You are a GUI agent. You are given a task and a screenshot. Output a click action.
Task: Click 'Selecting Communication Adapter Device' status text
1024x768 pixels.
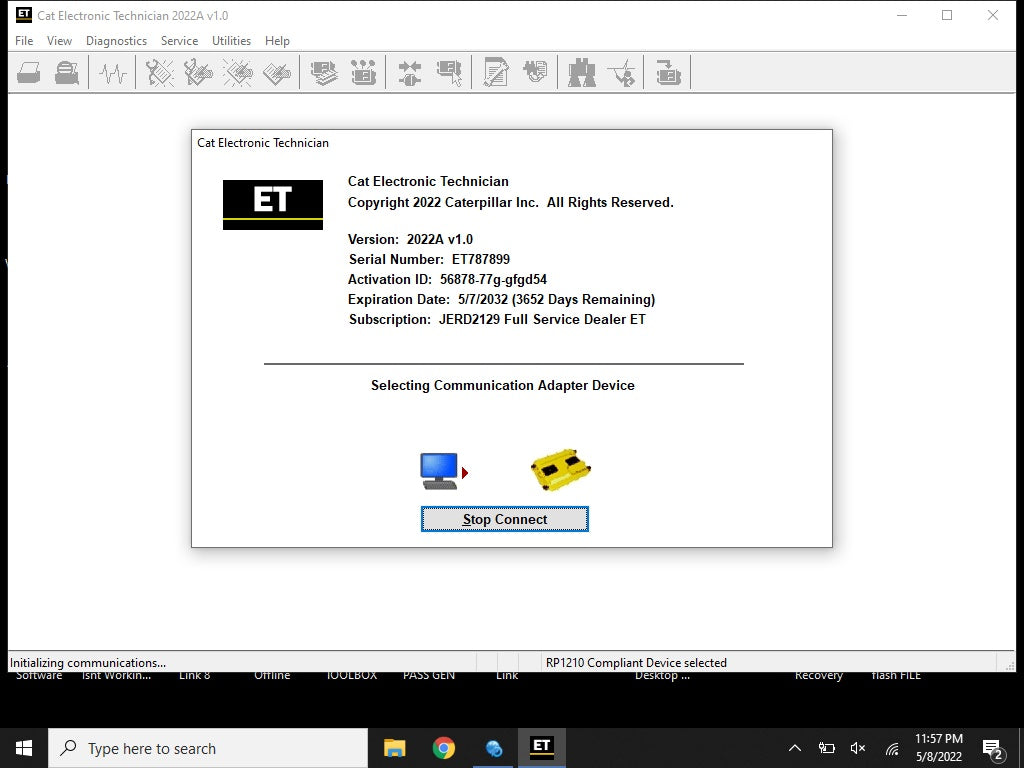coord(503,385)
